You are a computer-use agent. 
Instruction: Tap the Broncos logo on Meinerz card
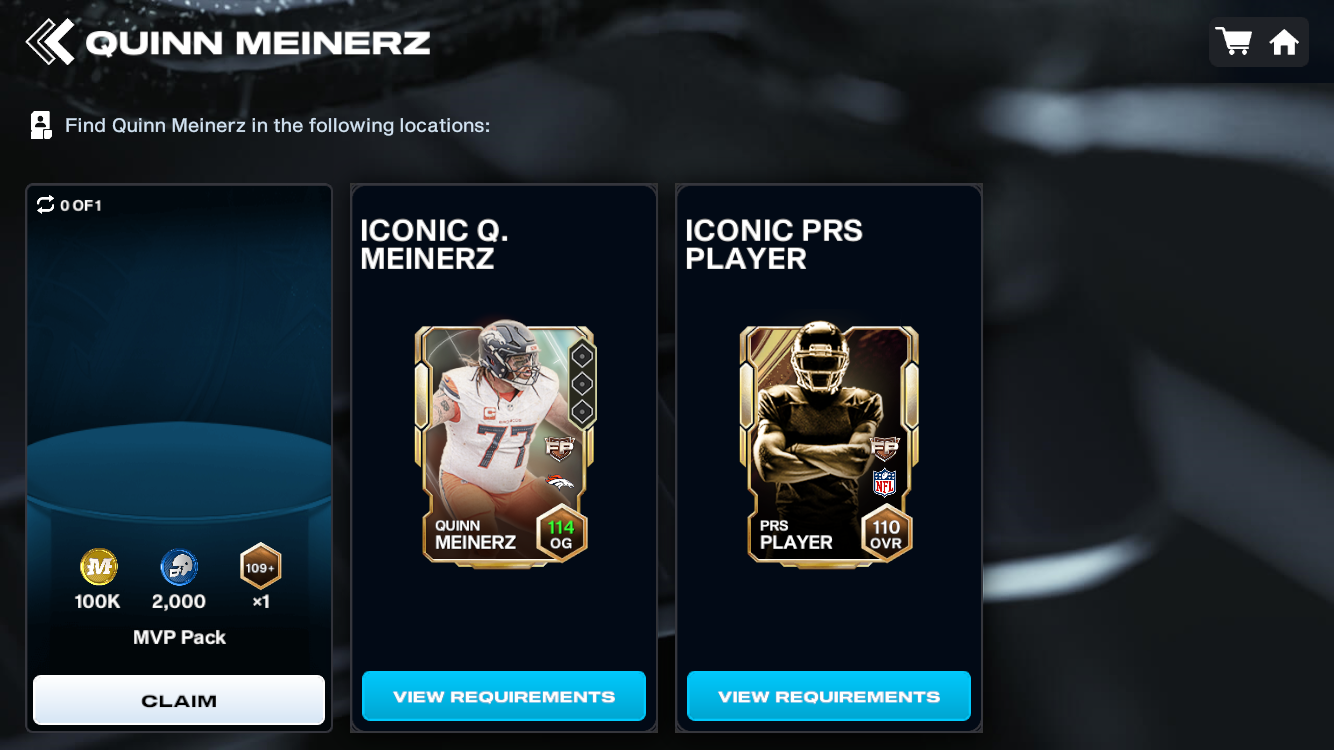click(x=560, y=486)
